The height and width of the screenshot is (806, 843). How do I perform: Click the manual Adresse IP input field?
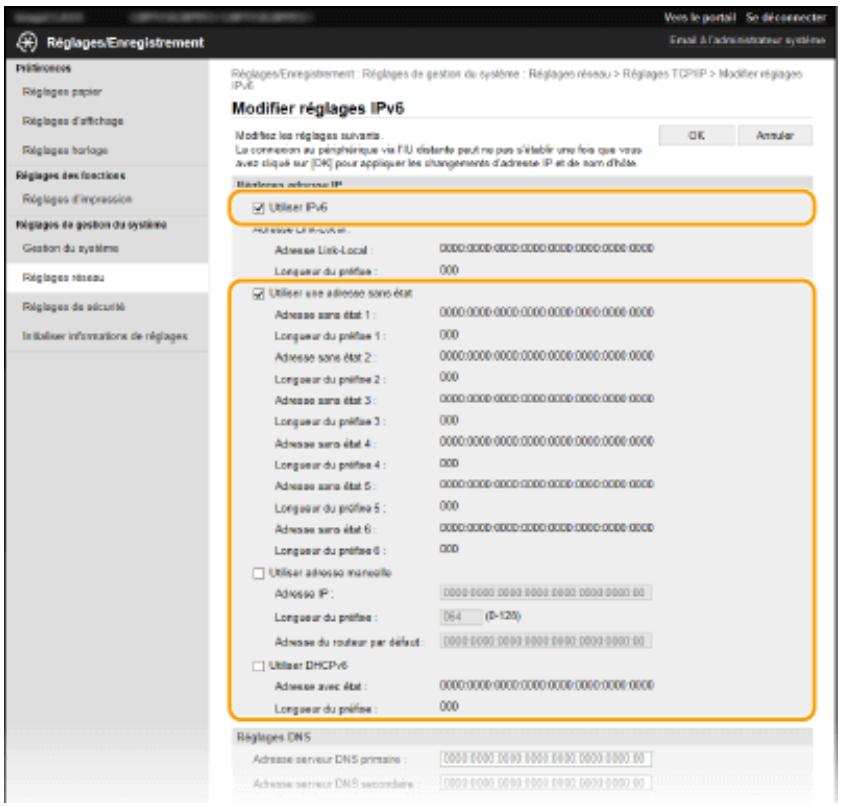click(x=546, y=593)
